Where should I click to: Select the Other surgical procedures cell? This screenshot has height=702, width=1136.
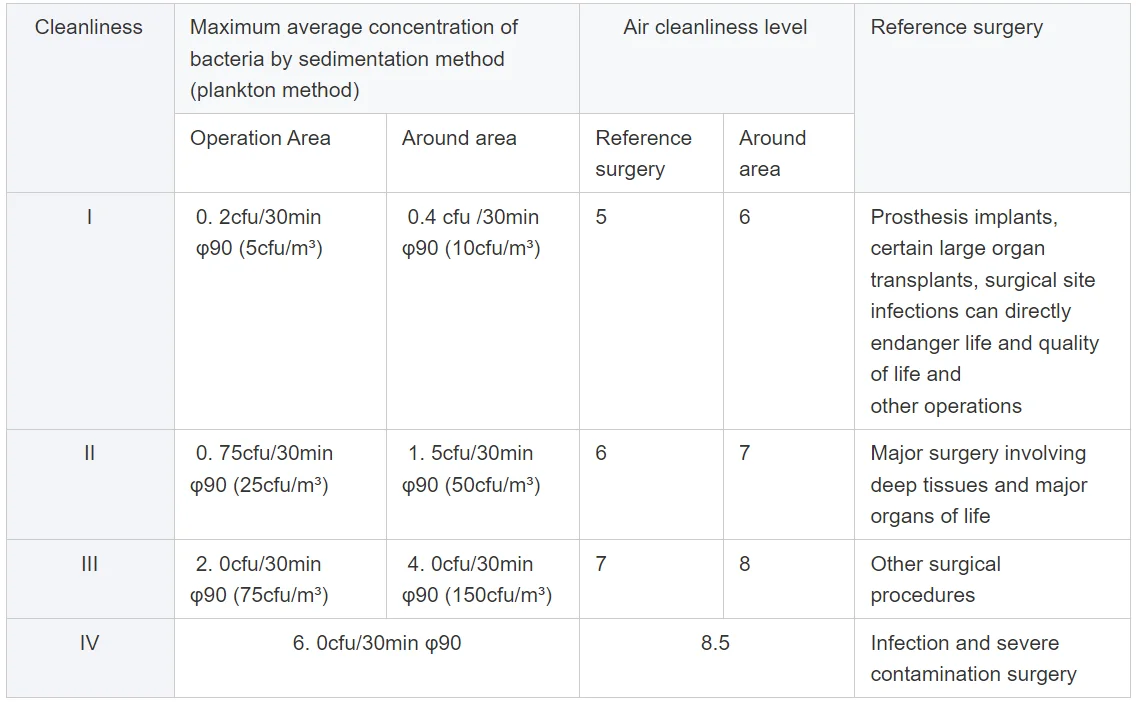935,579
